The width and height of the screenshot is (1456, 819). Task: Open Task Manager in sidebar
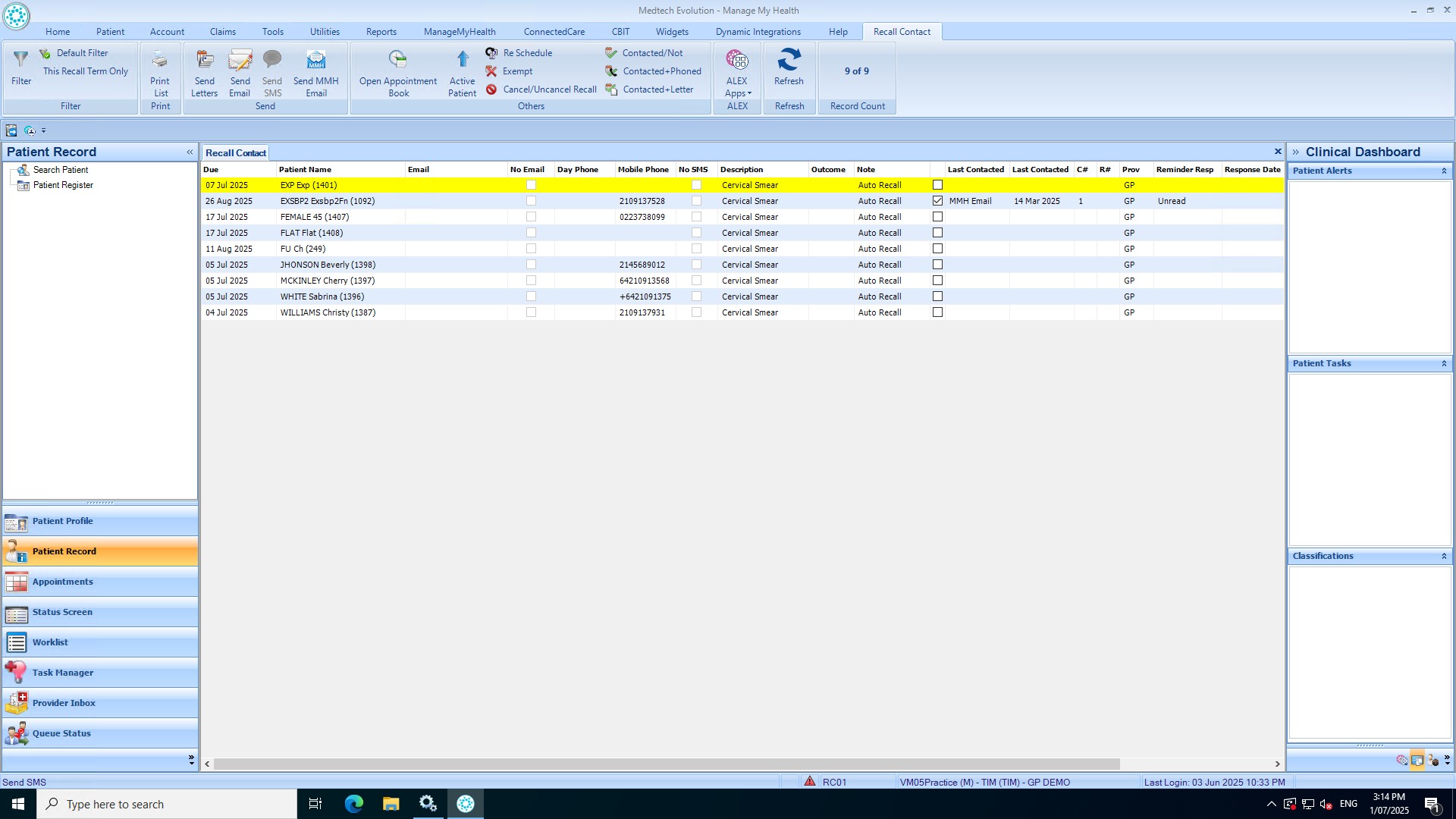pos(63,673)
